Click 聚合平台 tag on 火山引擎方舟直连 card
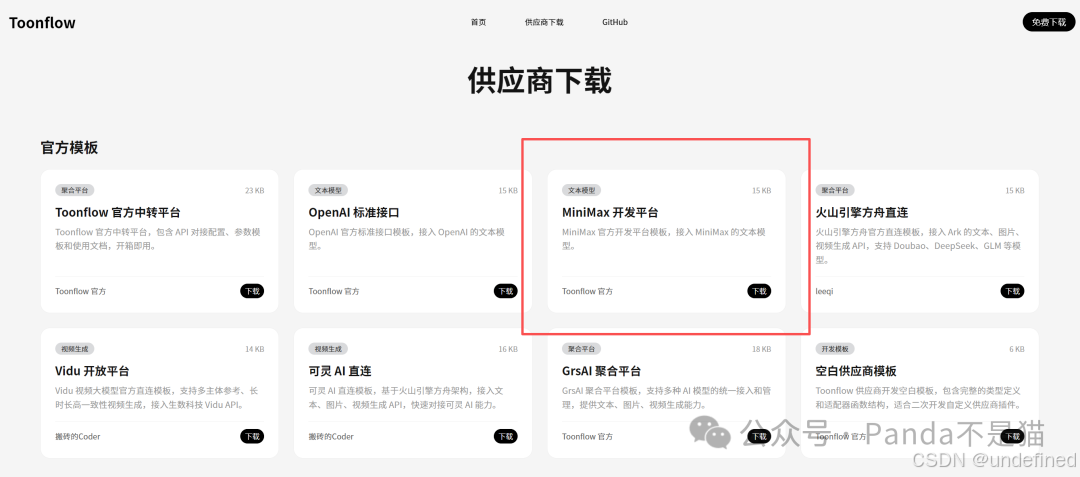Viewport: 1080px width, 477px height. click(835, 191)
